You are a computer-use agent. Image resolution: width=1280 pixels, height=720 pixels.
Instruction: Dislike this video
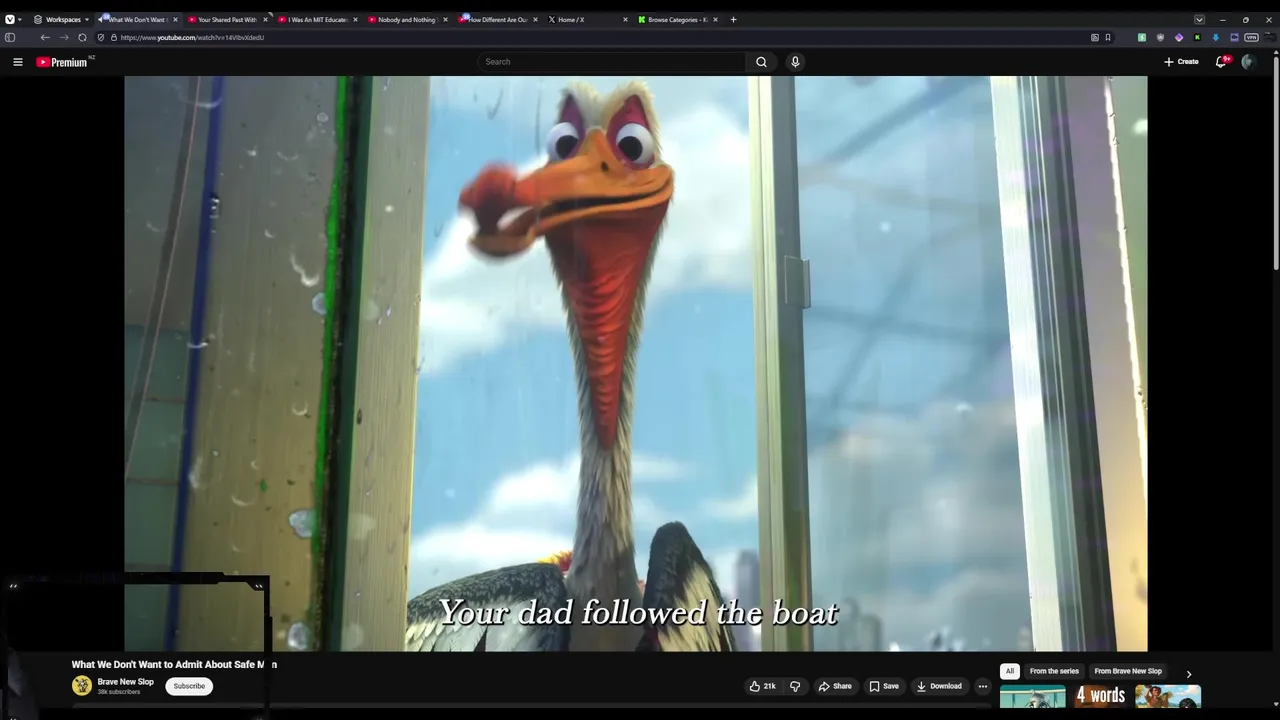[x=795, y=686]
